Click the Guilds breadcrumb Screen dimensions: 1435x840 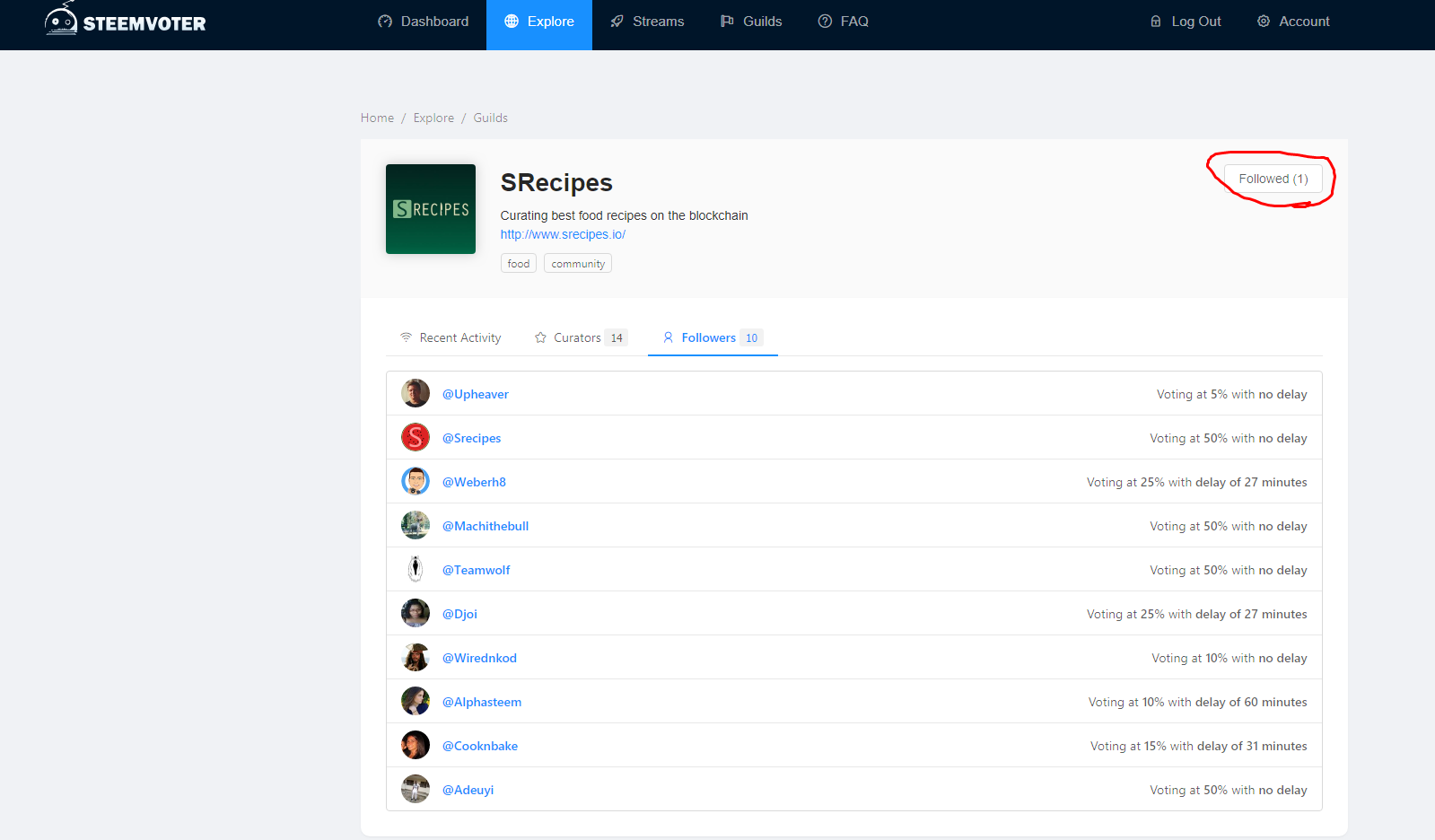click(490, 118)
